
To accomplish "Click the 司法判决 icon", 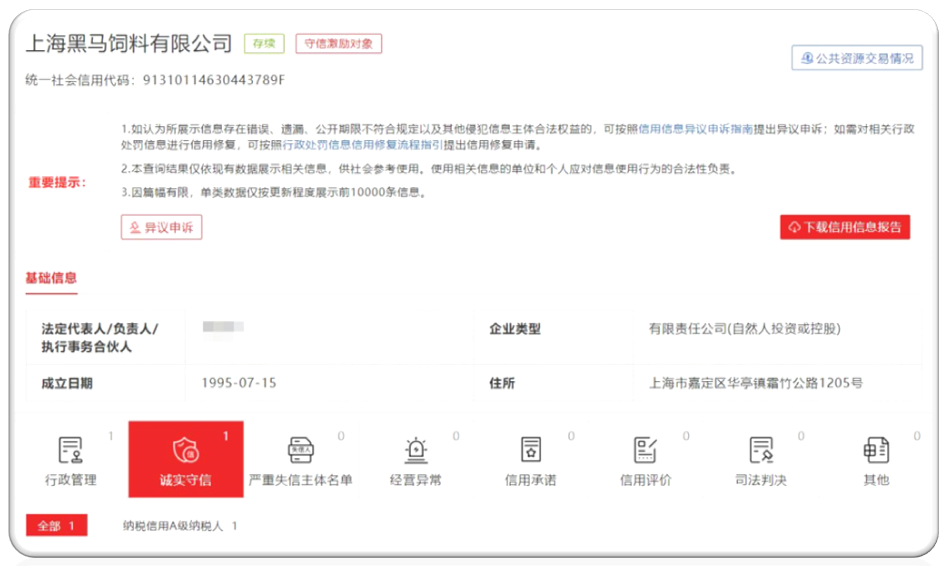I will 761,451.
